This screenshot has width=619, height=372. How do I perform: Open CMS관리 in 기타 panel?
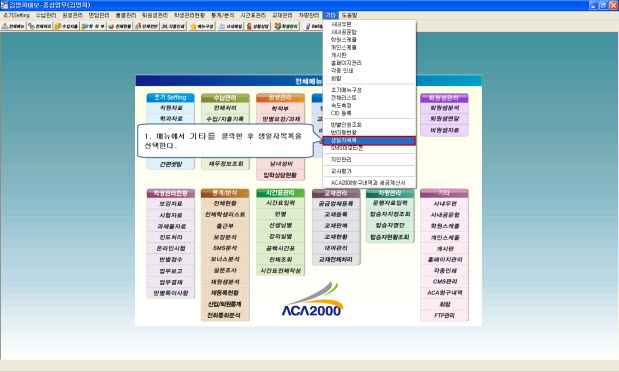tap(444, 282)
